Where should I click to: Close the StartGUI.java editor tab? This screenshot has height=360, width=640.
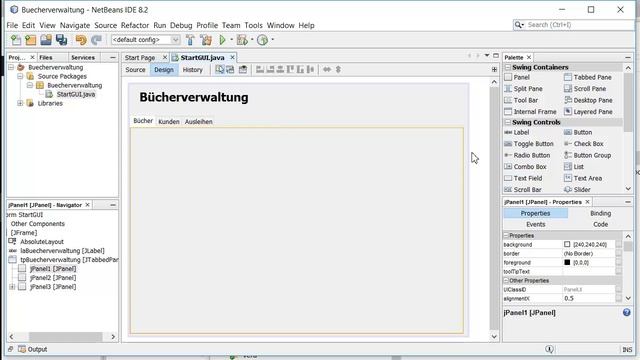(x=232, y=58)
